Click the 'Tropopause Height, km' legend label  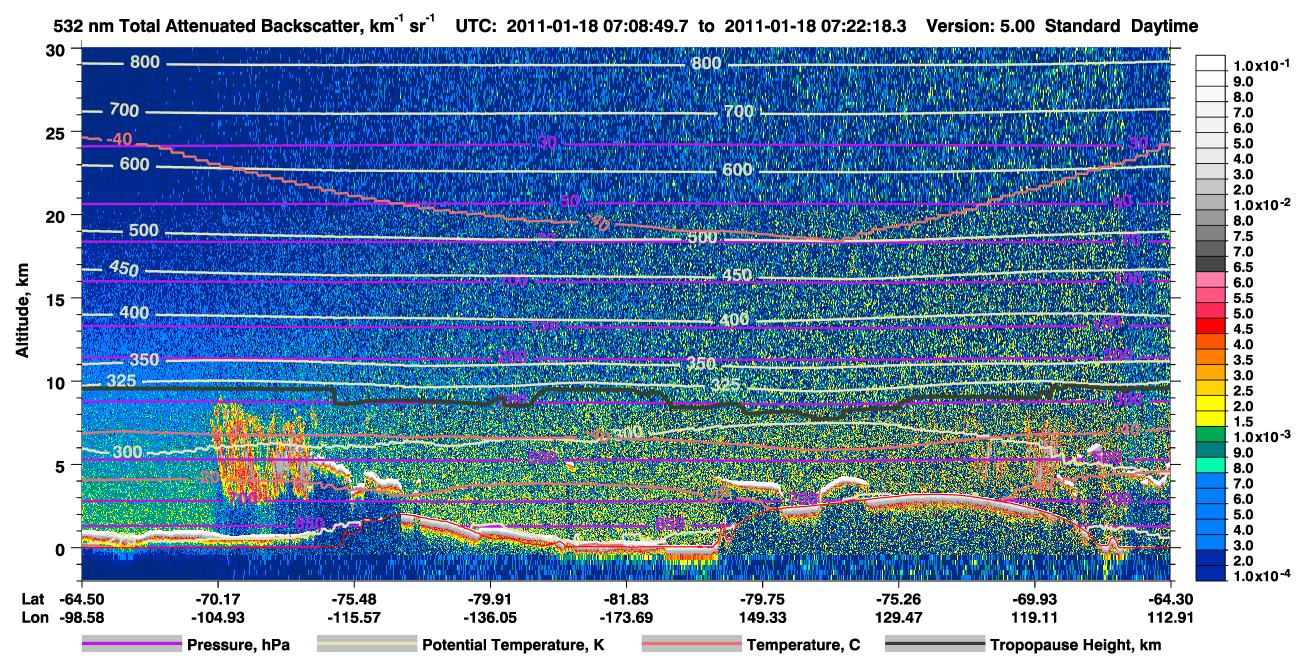(x=1076, y=646)
